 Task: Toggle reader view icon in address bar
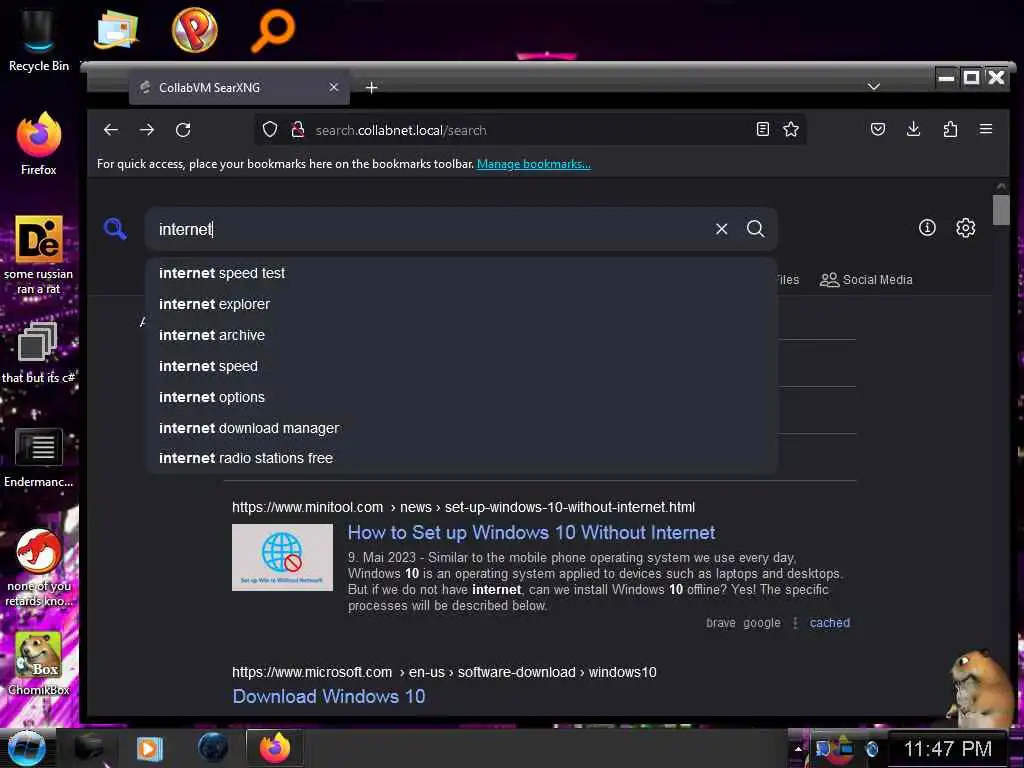tap(762, 129)
